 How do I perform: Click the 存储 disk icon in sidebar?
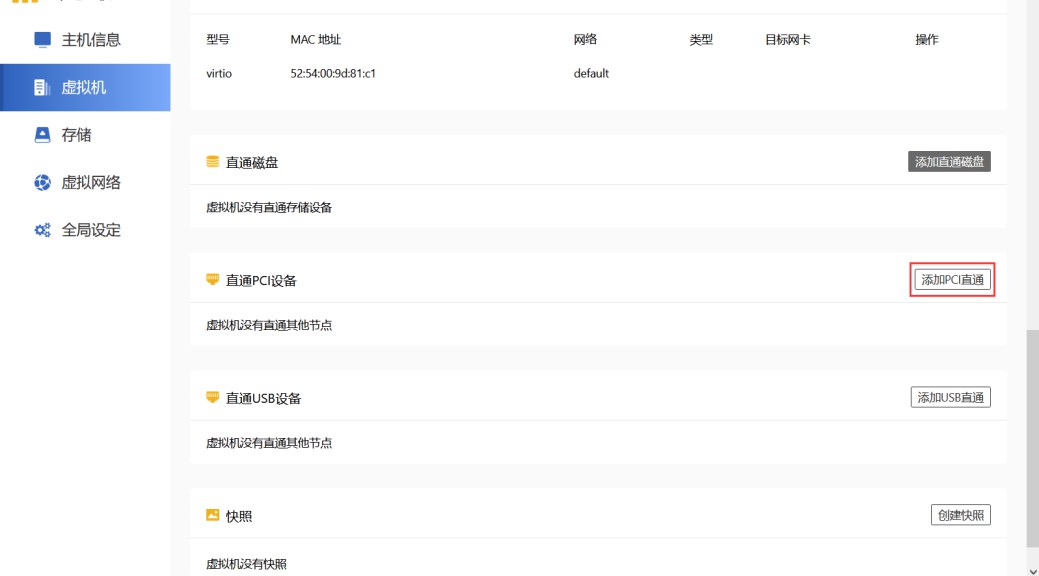coord(42,135)
